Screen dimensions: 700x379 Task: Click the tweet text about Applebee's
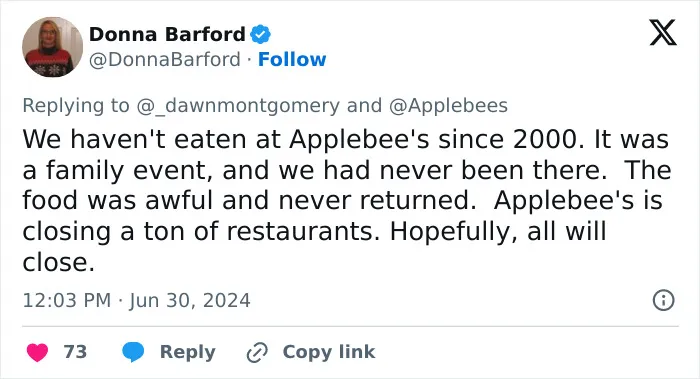point(347,200)
